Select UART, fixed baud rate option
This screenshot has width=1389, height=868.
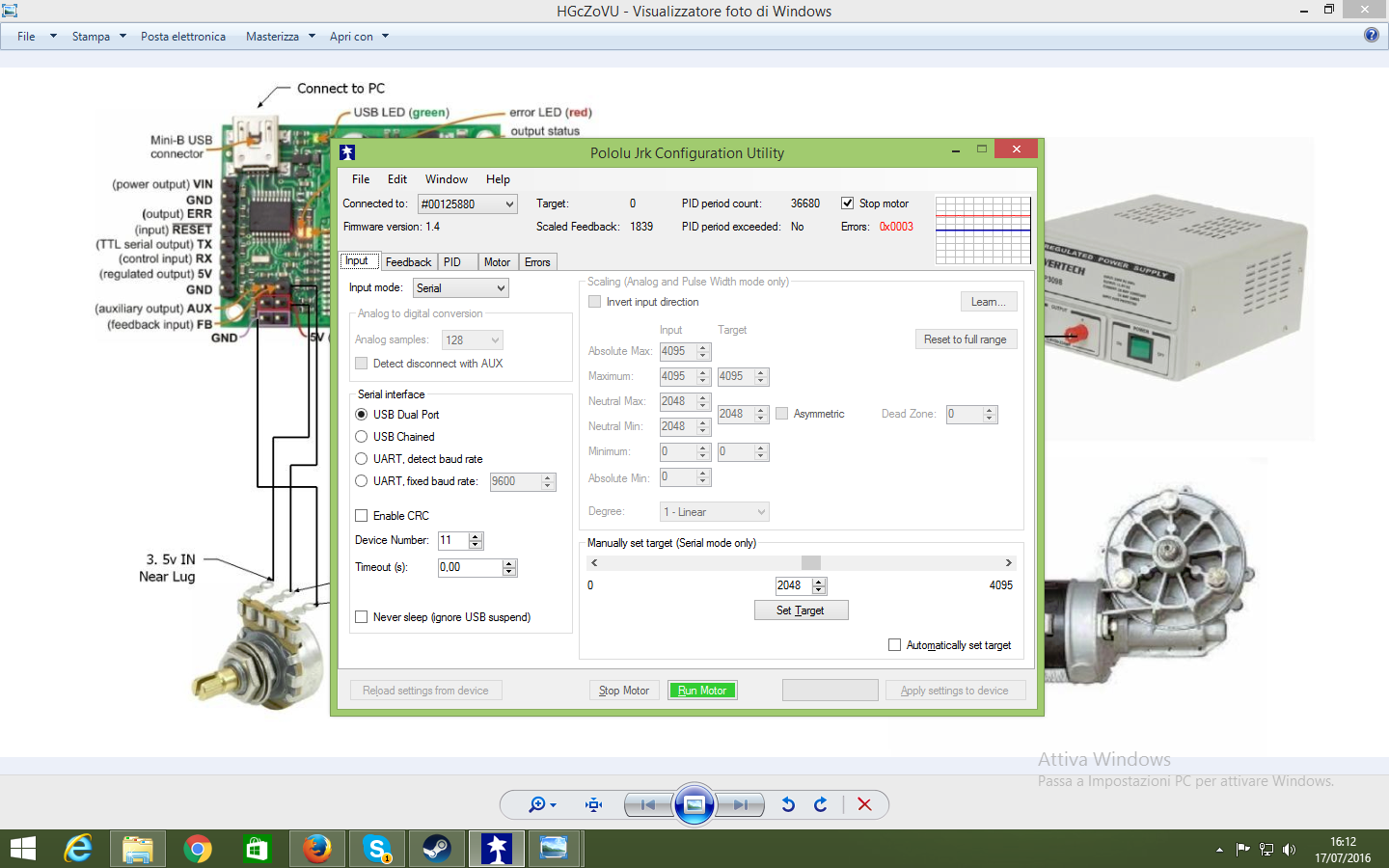click(x=361, y=481)
